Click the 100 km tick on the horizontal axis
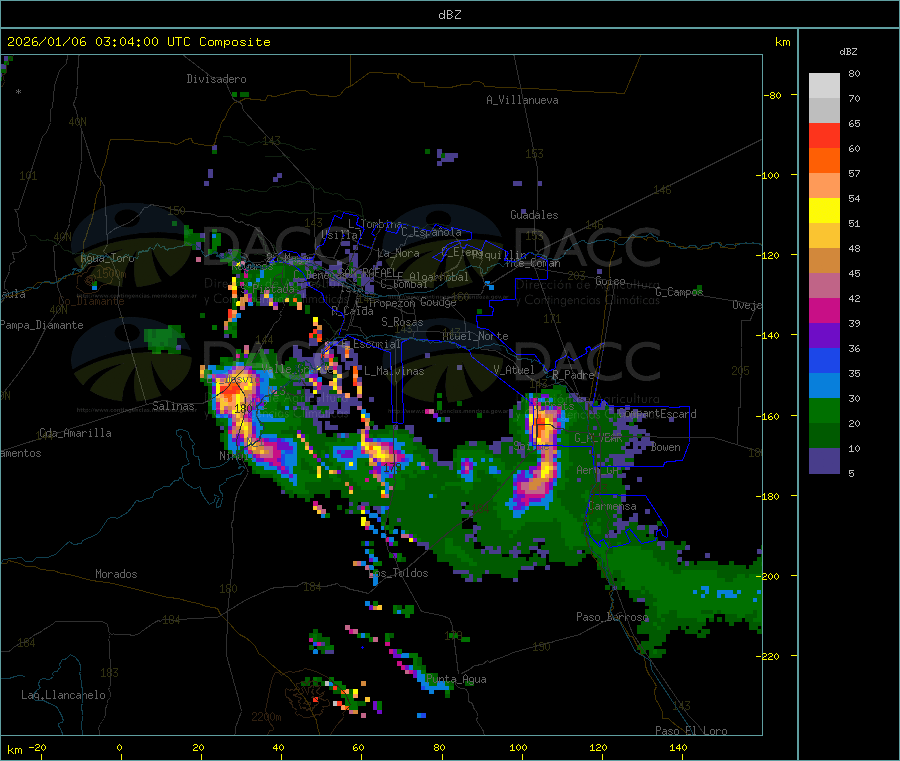Image resolution: width=900 pixels, height=761 pixels. (x=518, y=747)
